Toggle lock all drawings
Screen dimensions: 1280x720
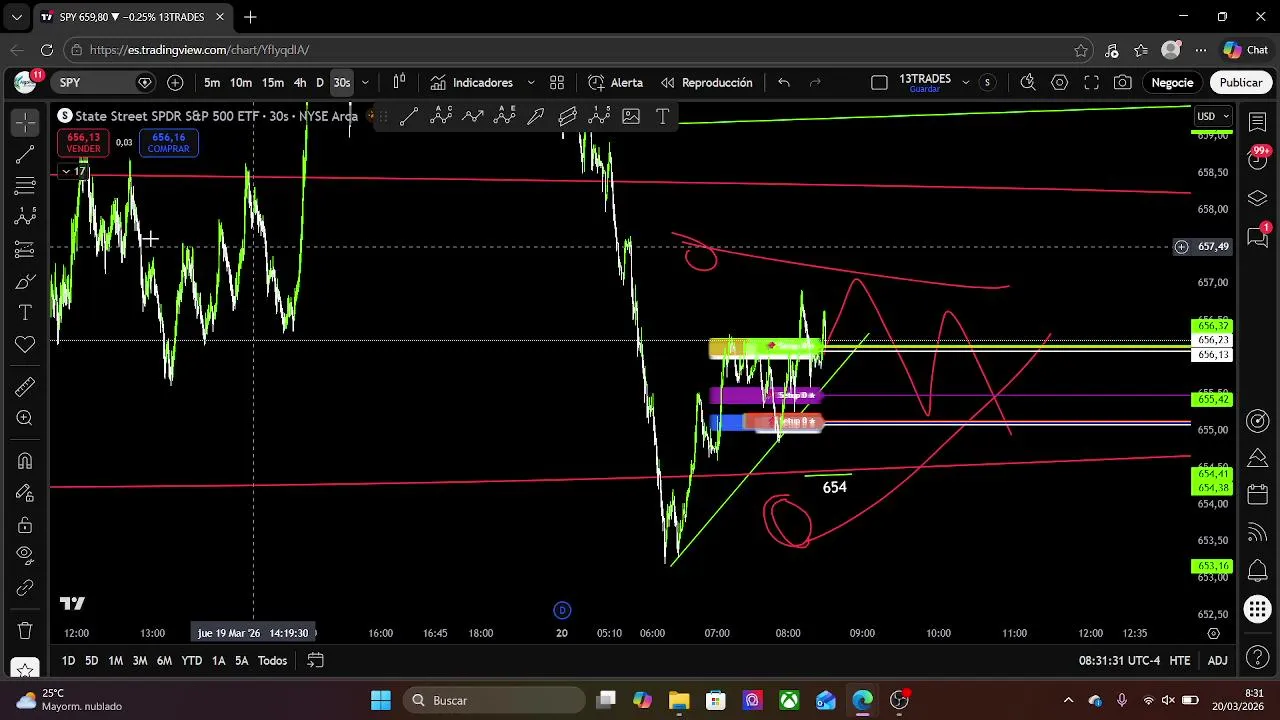(25, 525)
